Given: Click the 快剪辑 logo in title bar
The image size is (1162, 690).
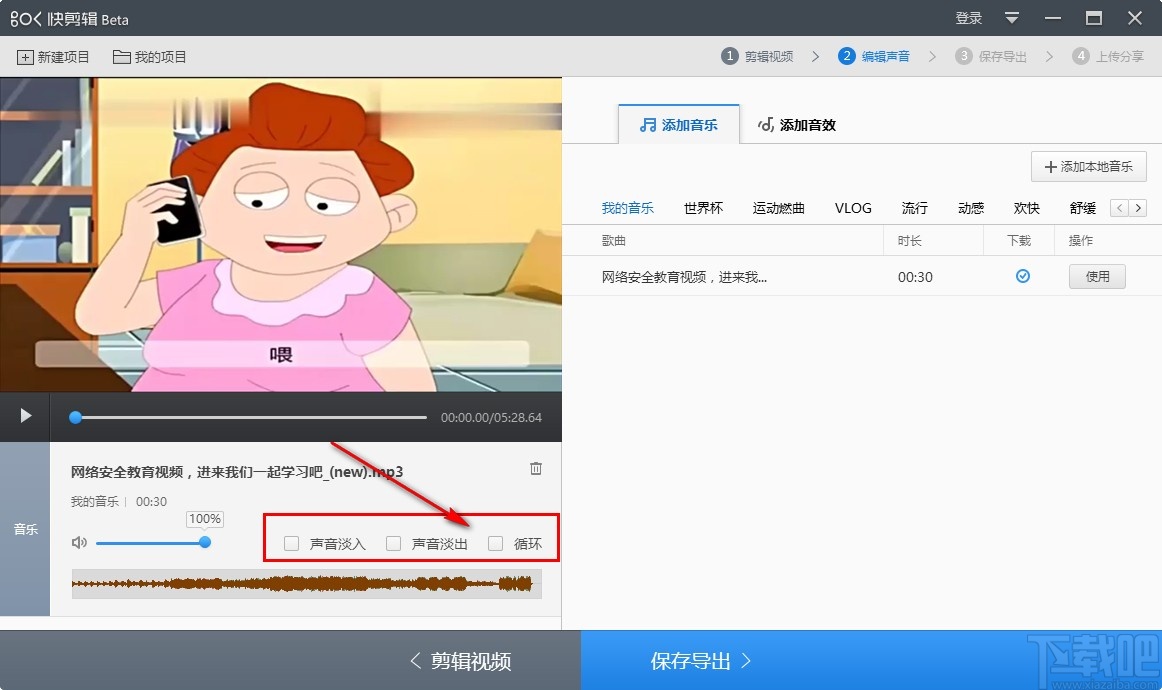Looking at the screenshot, I should 69,19.
